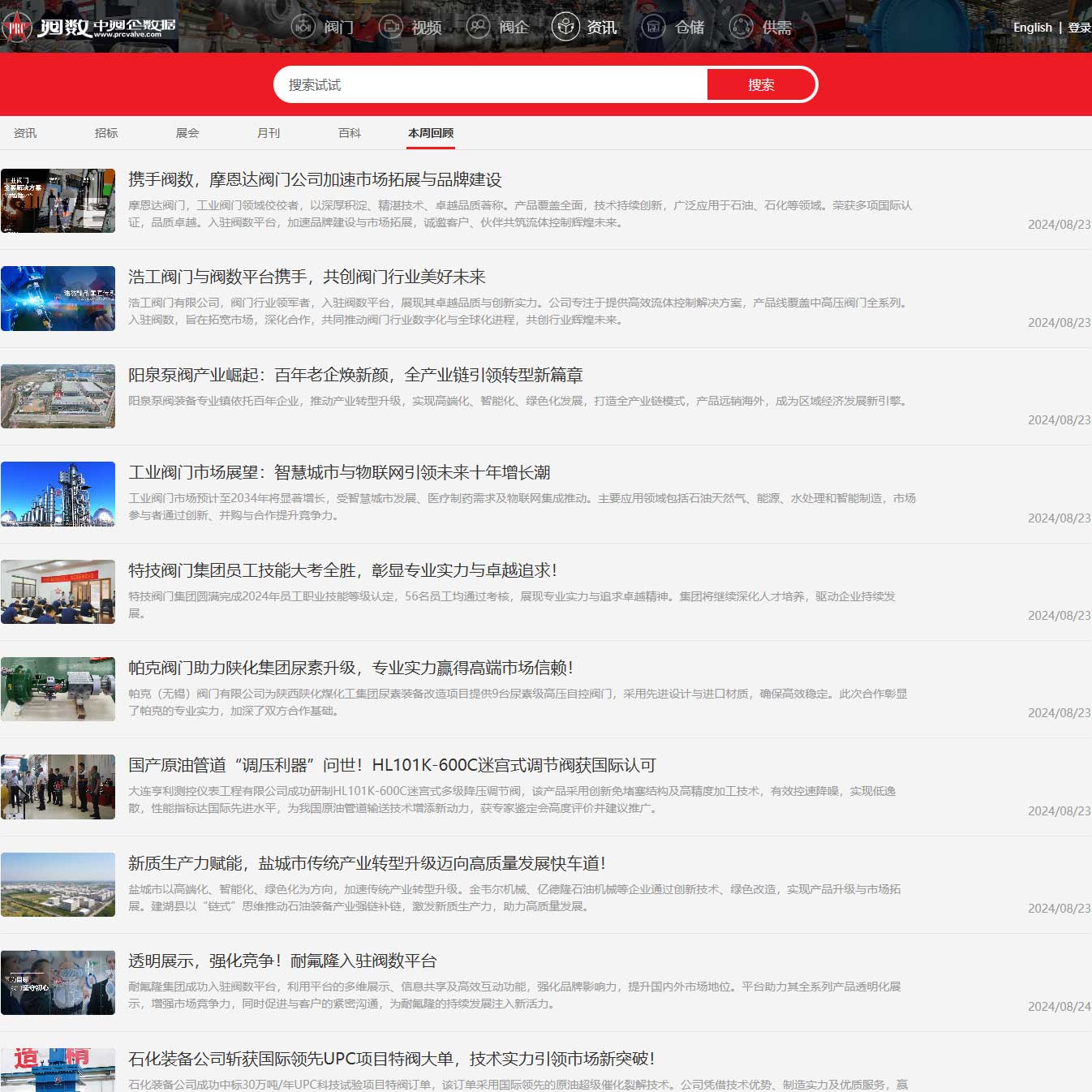Select the 本周回顾 weekly review tab
This screenshot has height=1092, width=1092.
click(x=431, y=133)
